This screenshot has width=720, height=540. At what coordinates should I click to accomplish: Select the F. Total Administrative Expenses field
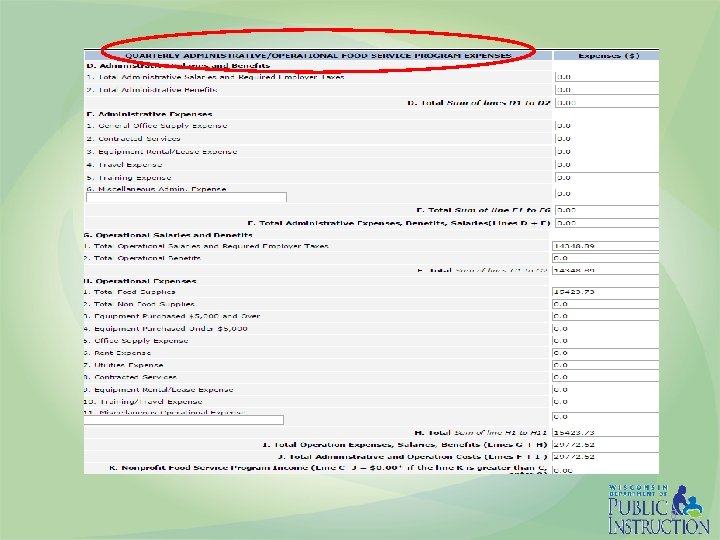point(607,223)
